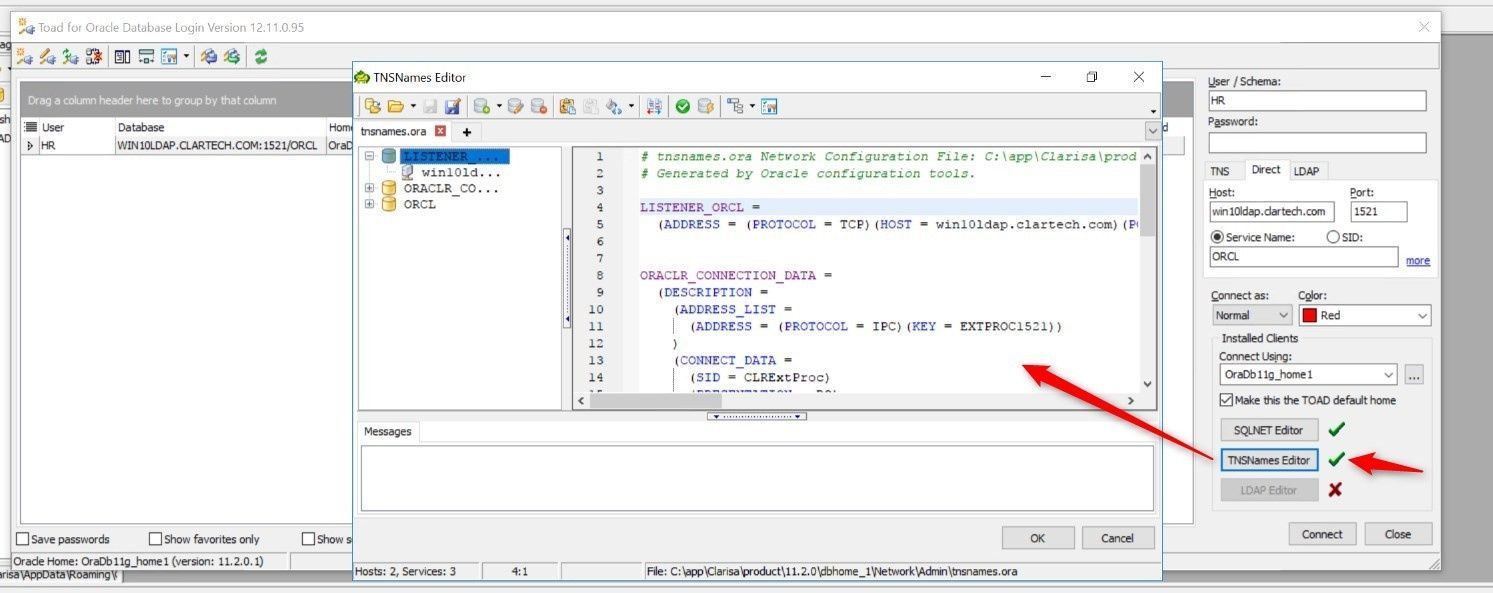This screenshot has height=593, width=1493.
Task: Click the grid options icon in Login toolbar
Action: coord(168,57)
